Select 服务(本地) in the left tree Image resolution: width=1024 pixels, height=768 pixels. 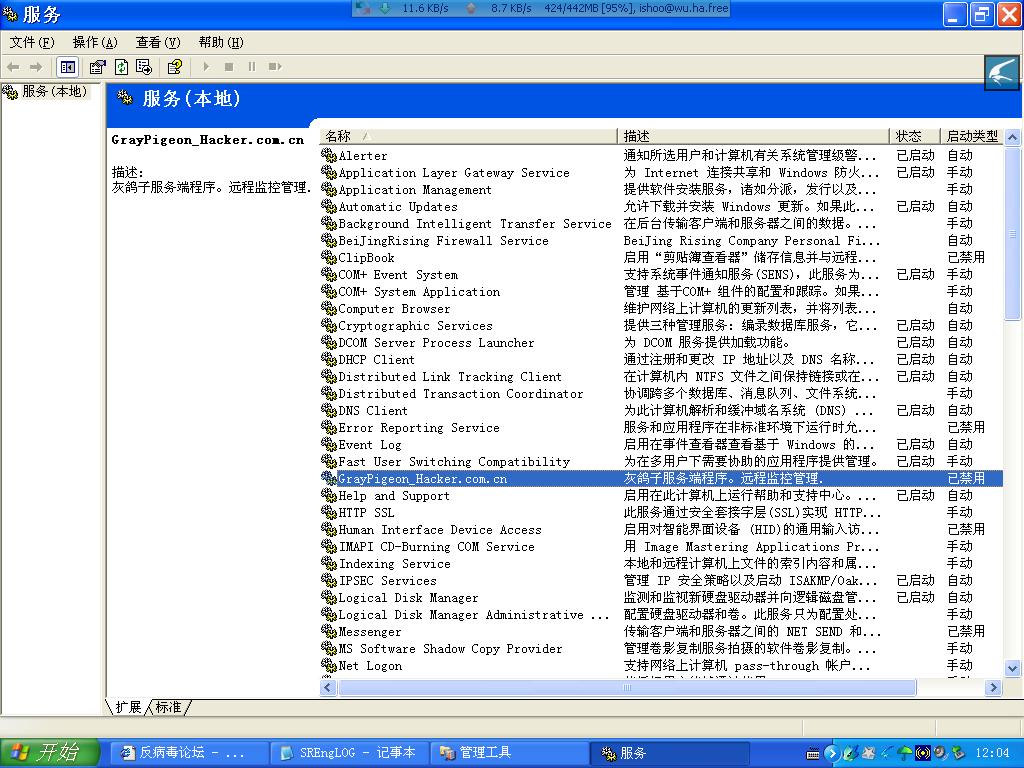point(54,91)
